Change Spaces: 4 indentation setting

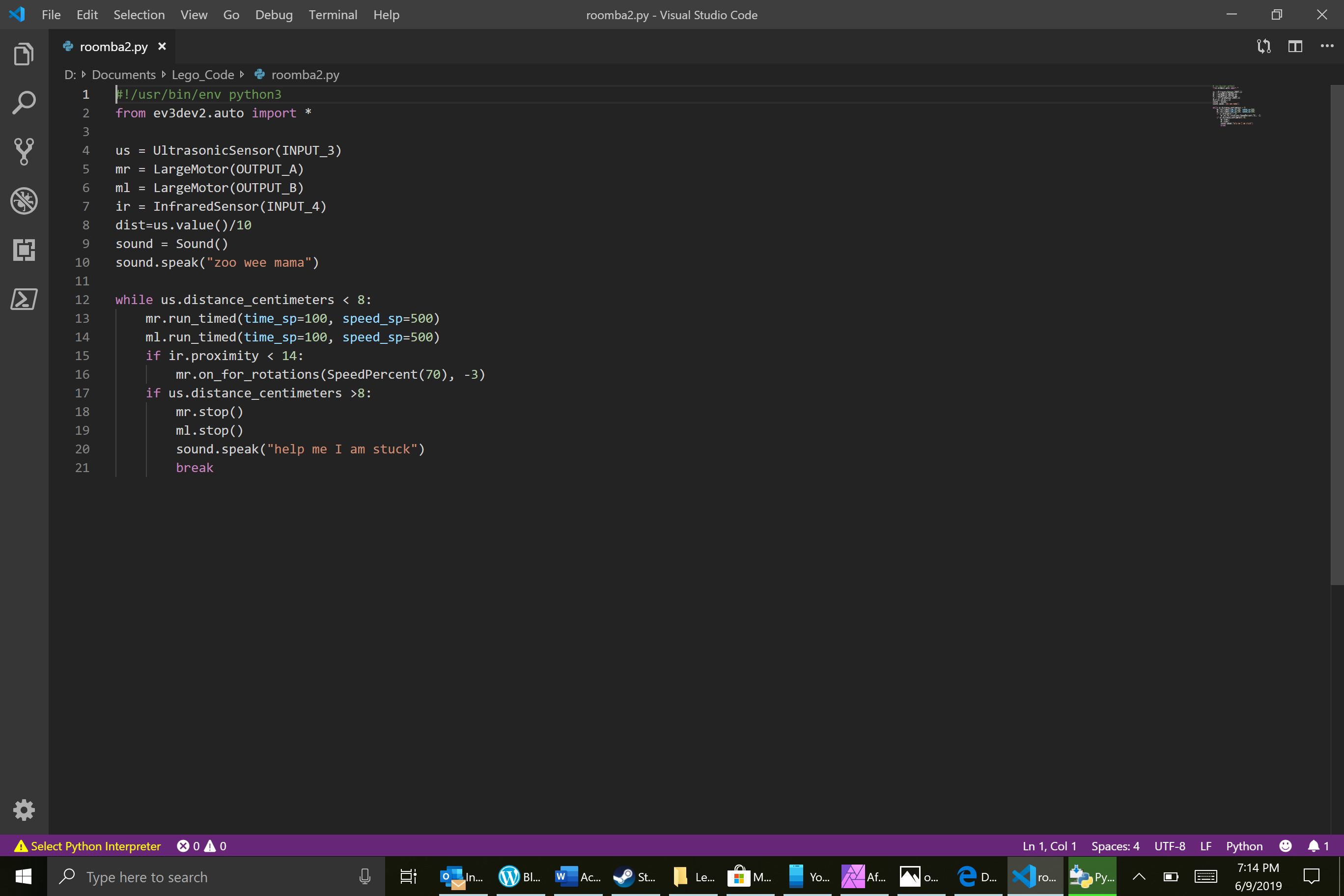1115,846
